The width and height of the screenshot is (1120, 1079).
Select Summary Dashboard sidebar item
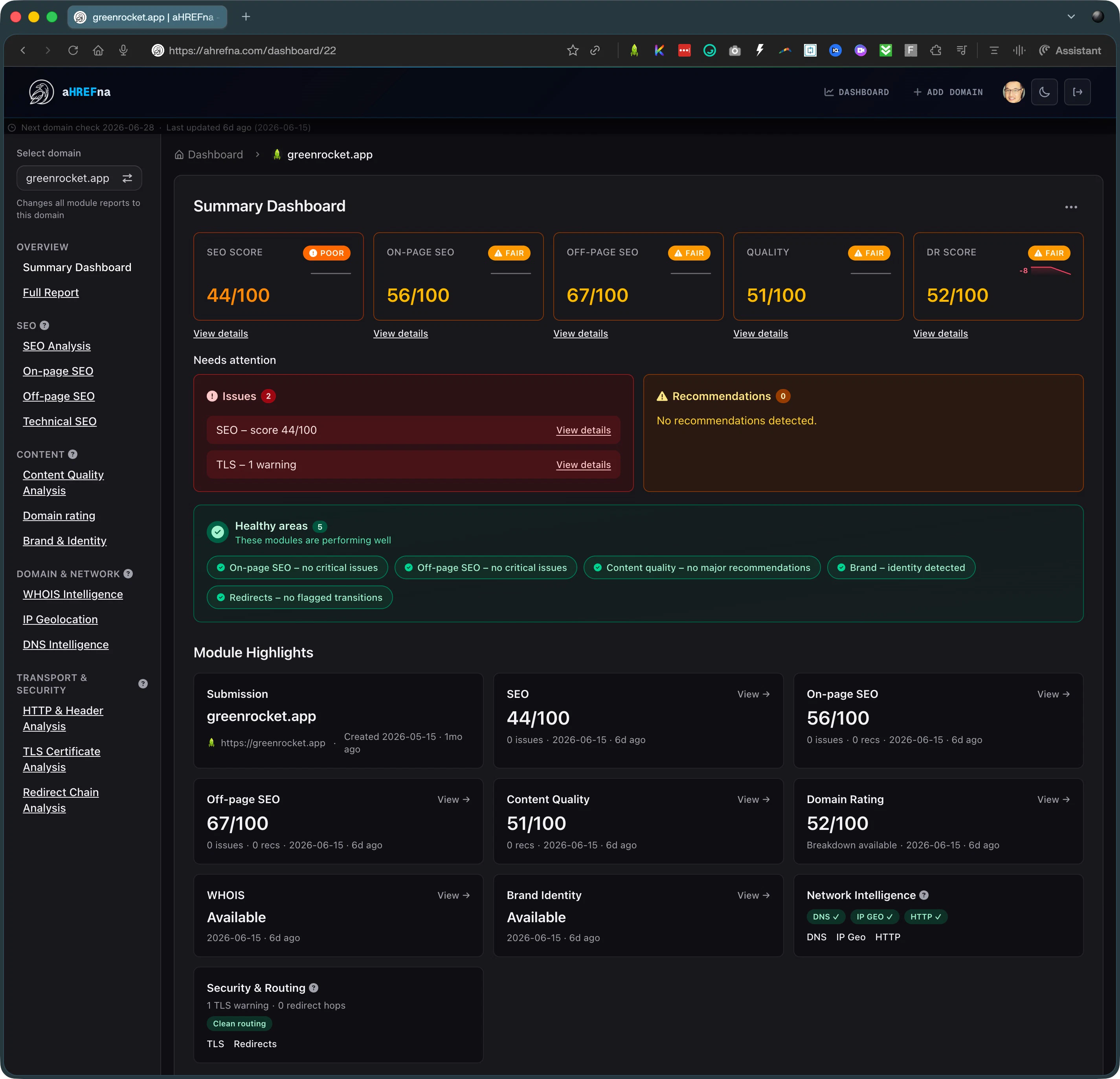click(77, 268)
